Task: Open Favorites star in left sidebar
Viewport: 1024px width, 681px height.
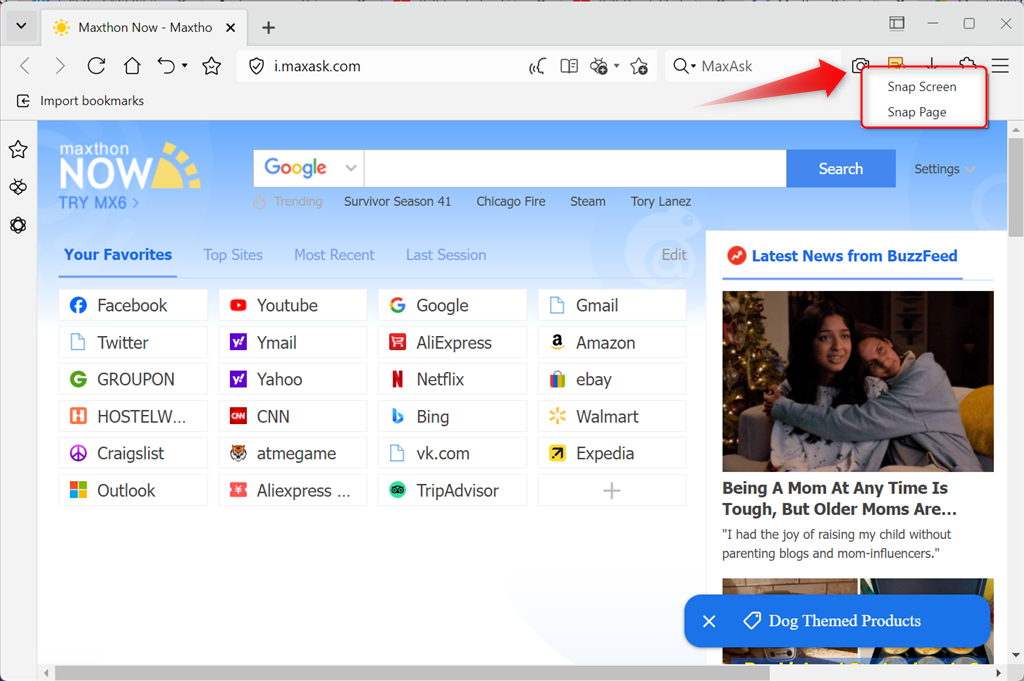Action: coord(18,150)
